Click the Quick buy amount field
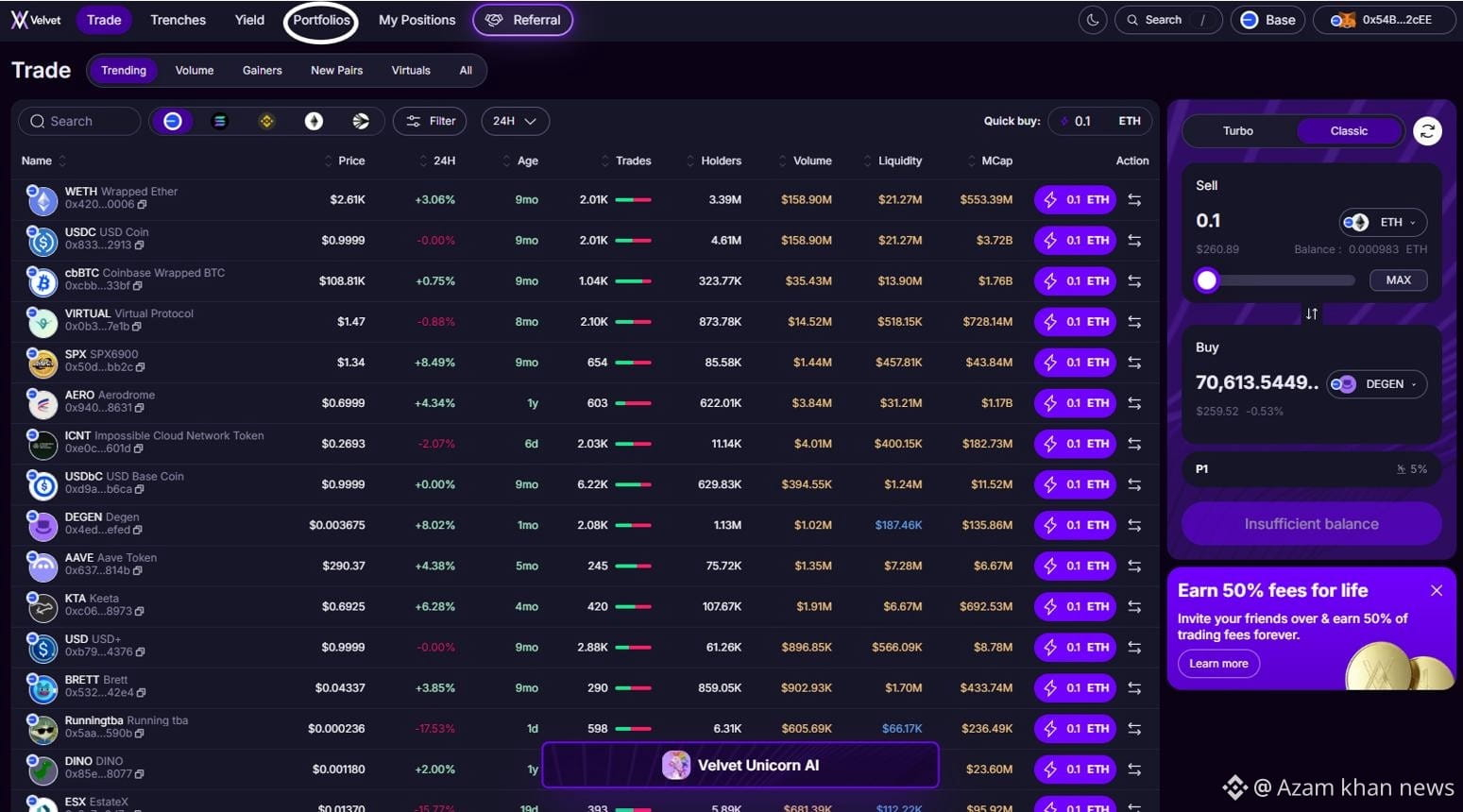 1099,121
